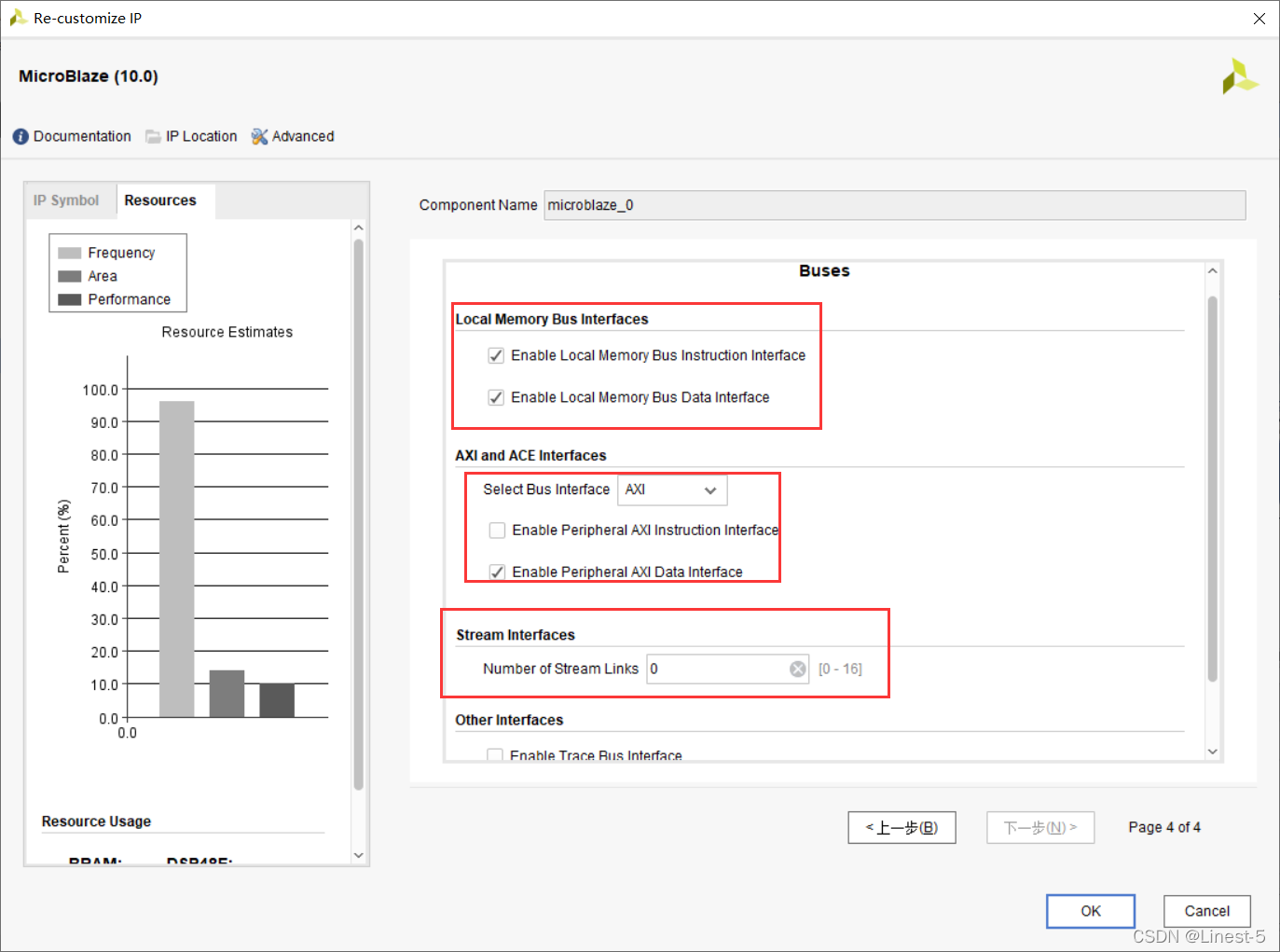Close the Re-customize IP dialog

(1259, 19)
